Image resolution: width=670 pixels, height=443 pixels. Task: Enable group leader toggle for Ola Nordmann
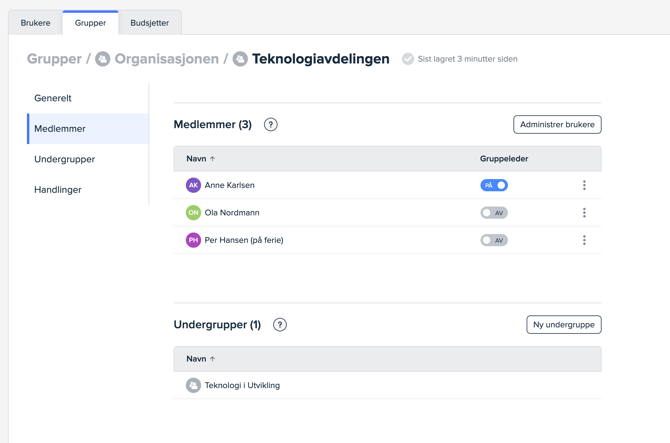(494, 213)
